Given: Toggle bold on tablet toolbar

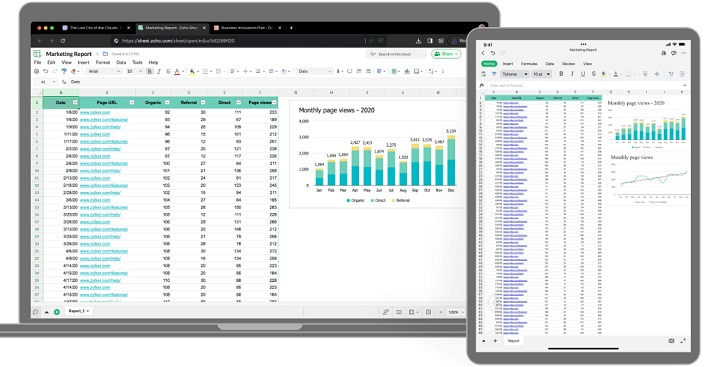Looking at the screenshot, I should click(x=561, y=74).
